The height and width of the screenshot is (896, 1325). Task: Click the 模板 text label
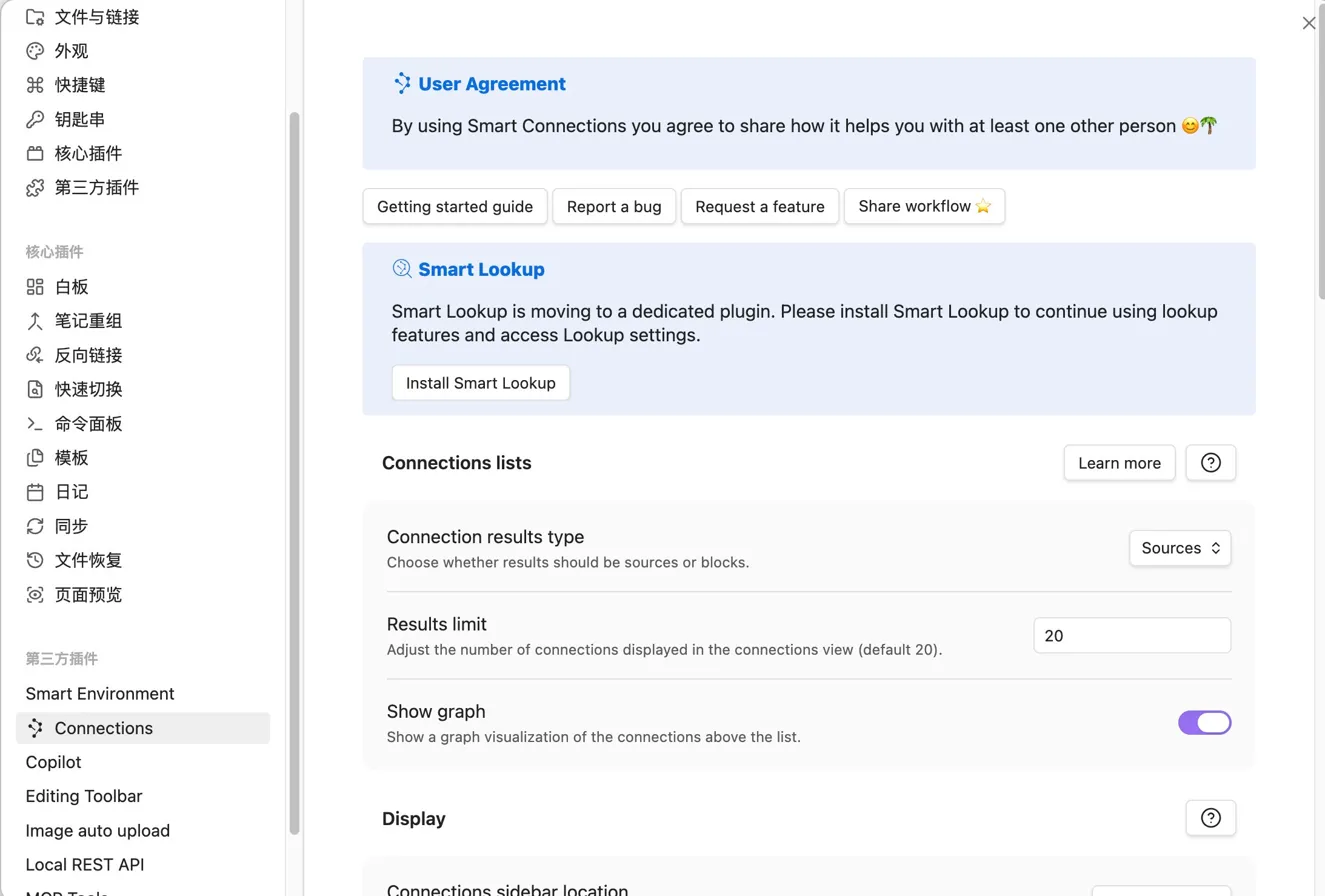click(72, 458)
